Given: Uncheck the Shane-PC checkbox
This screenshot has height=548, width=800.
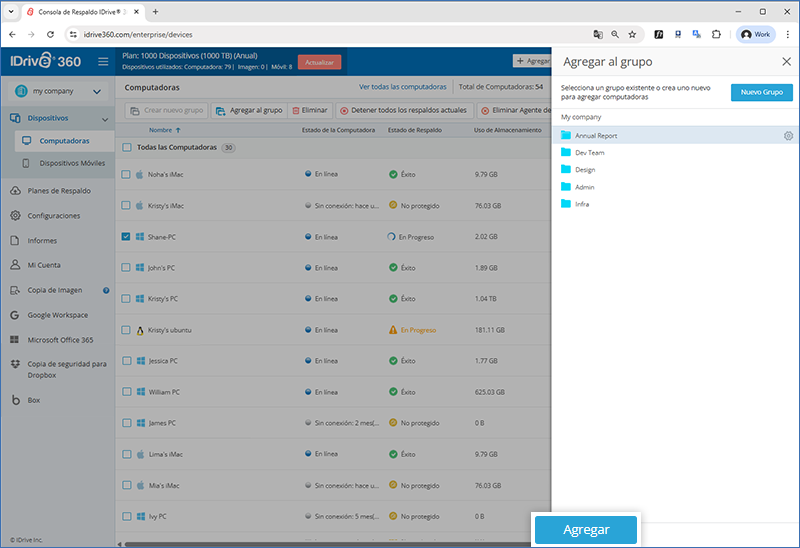Looking at the screenshot, I should 126,237.
